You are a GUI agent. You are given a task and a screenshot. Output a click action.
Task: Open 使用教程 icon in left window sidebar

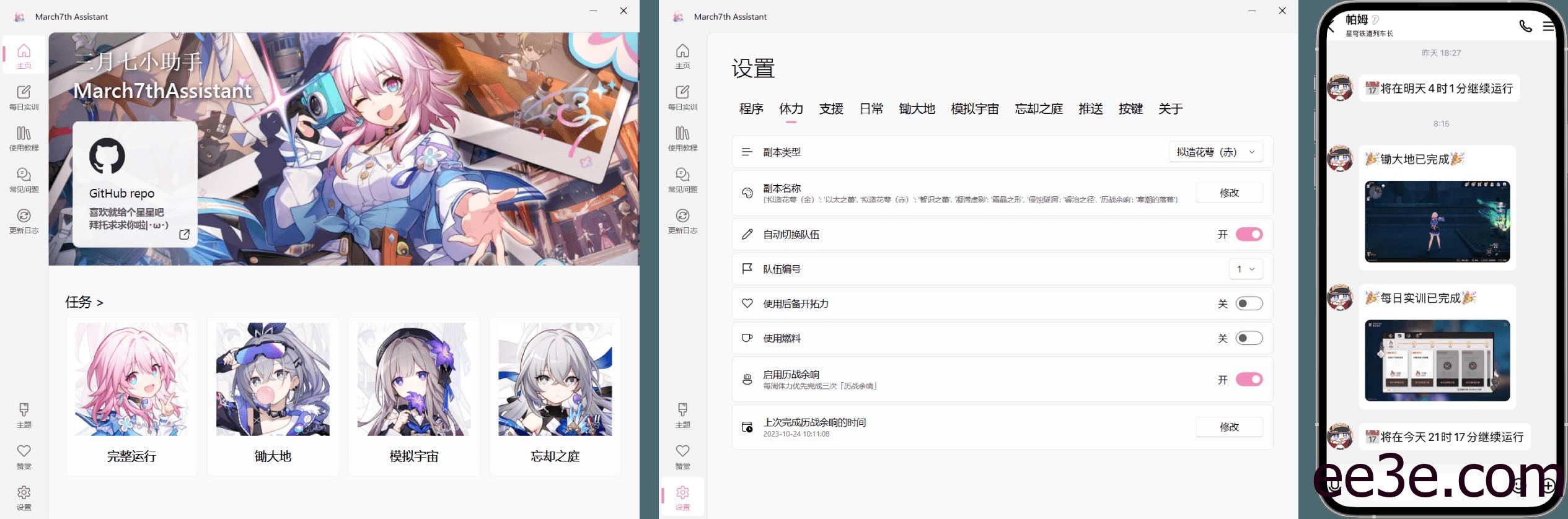pos(24,137)
